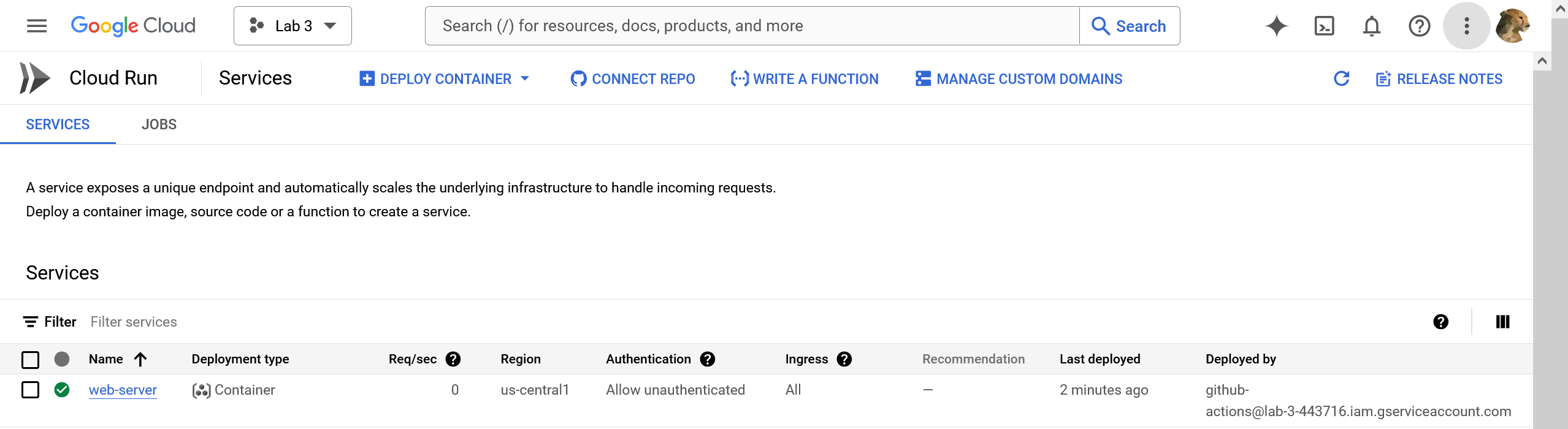Image resolution: width=1568 pixels, height=429 pixels.
Task: Click Write a Function button
Action: coord(805,79)
